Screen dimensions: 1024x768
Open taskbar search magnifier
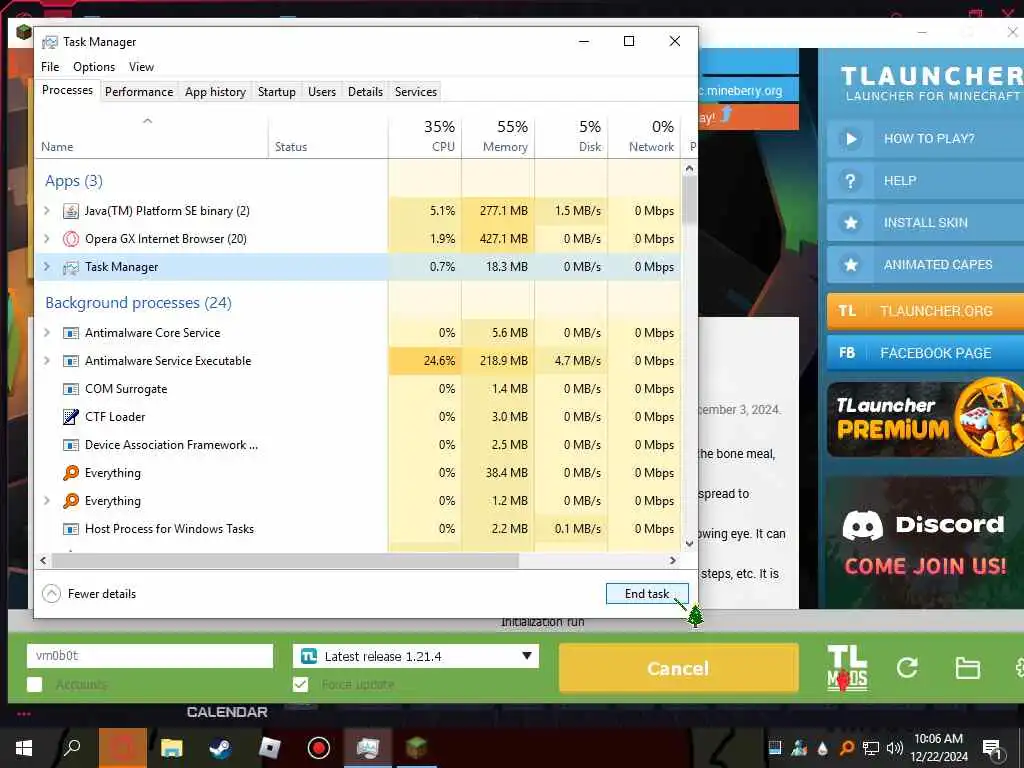pyautogui.click(x=72, y=748)
